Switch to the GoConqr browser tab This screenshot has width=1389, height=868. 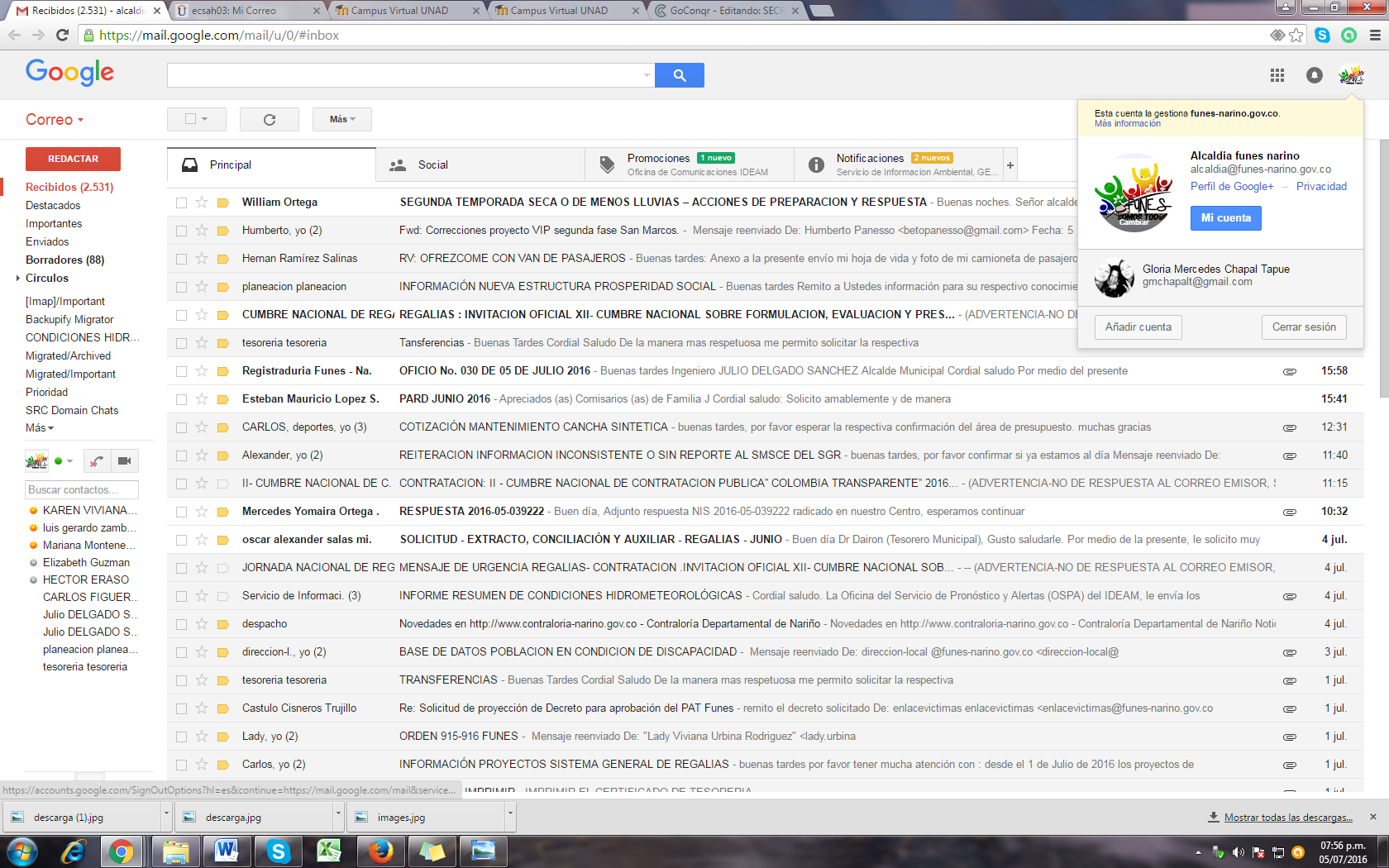(726, 11)
